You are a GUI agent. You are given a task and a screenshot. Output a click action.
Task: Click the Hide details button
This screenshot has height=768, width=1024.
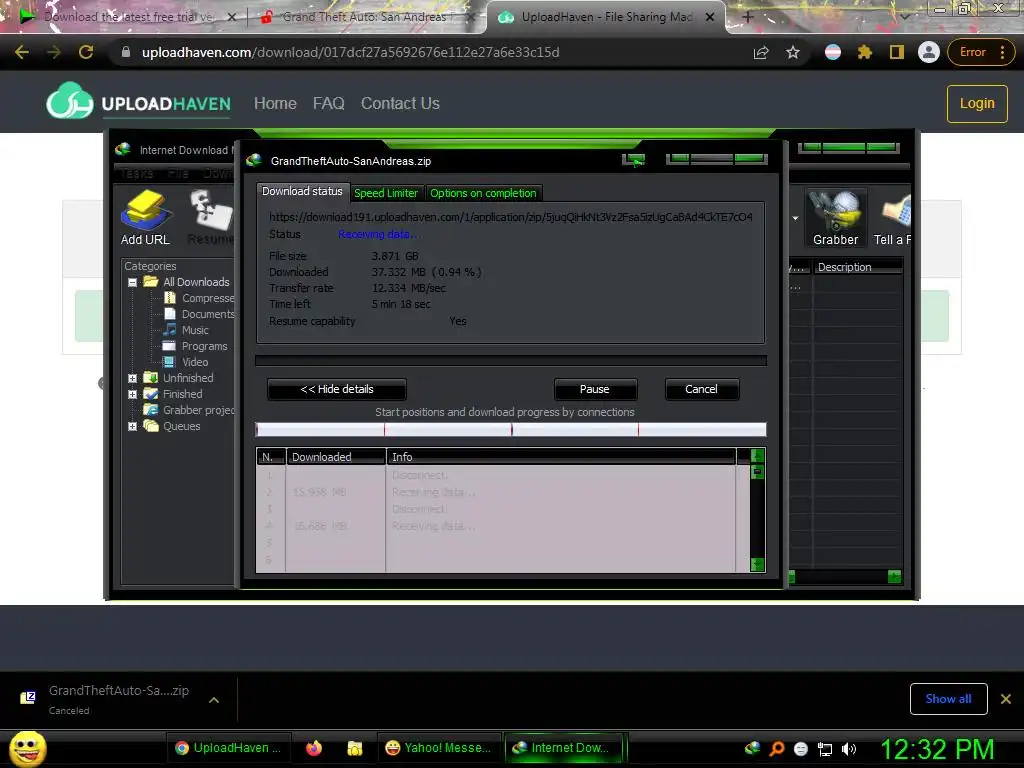tap(337, 389)
